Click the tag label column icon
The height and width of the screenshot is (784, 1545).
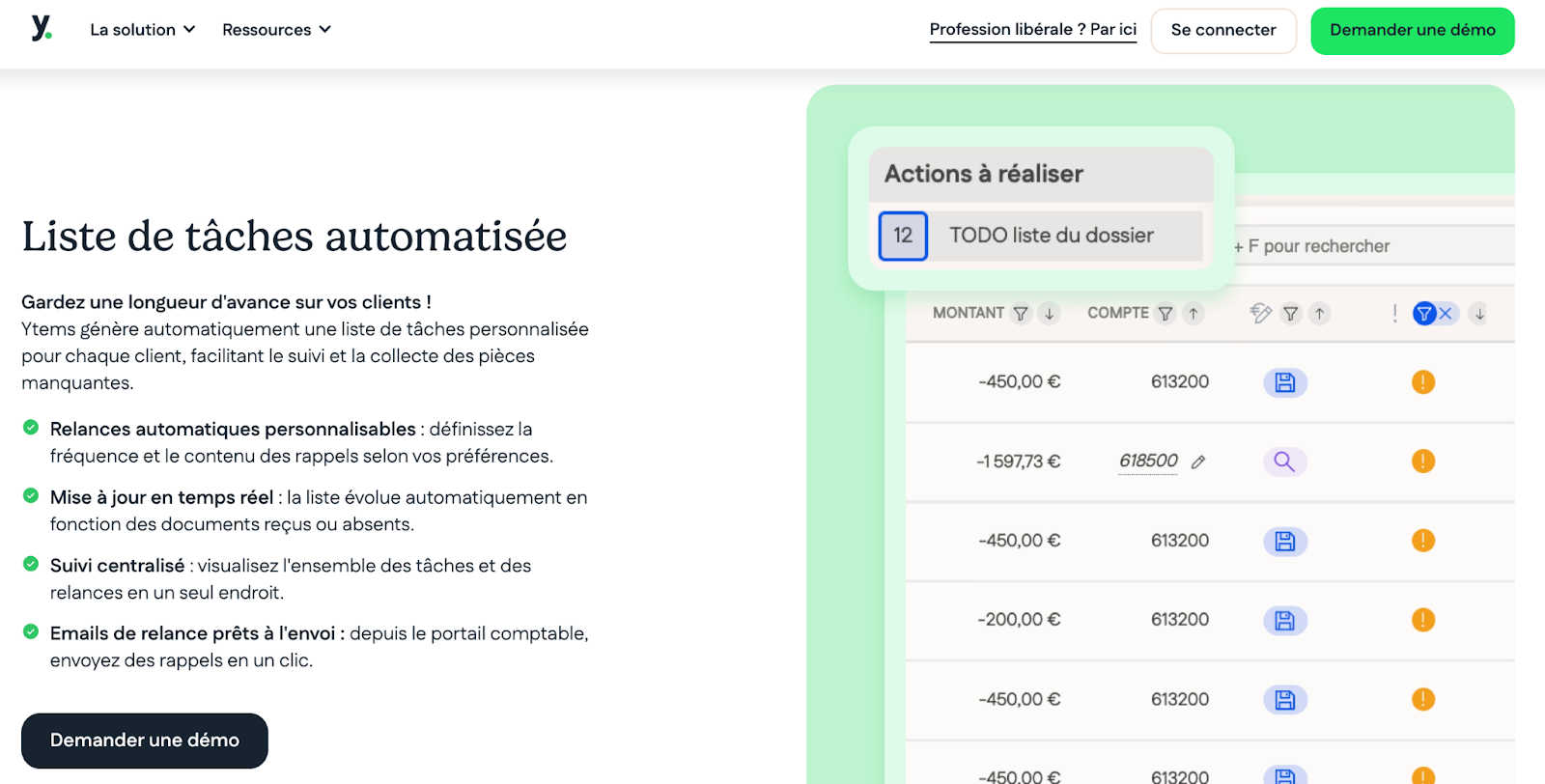point(1260,313)
